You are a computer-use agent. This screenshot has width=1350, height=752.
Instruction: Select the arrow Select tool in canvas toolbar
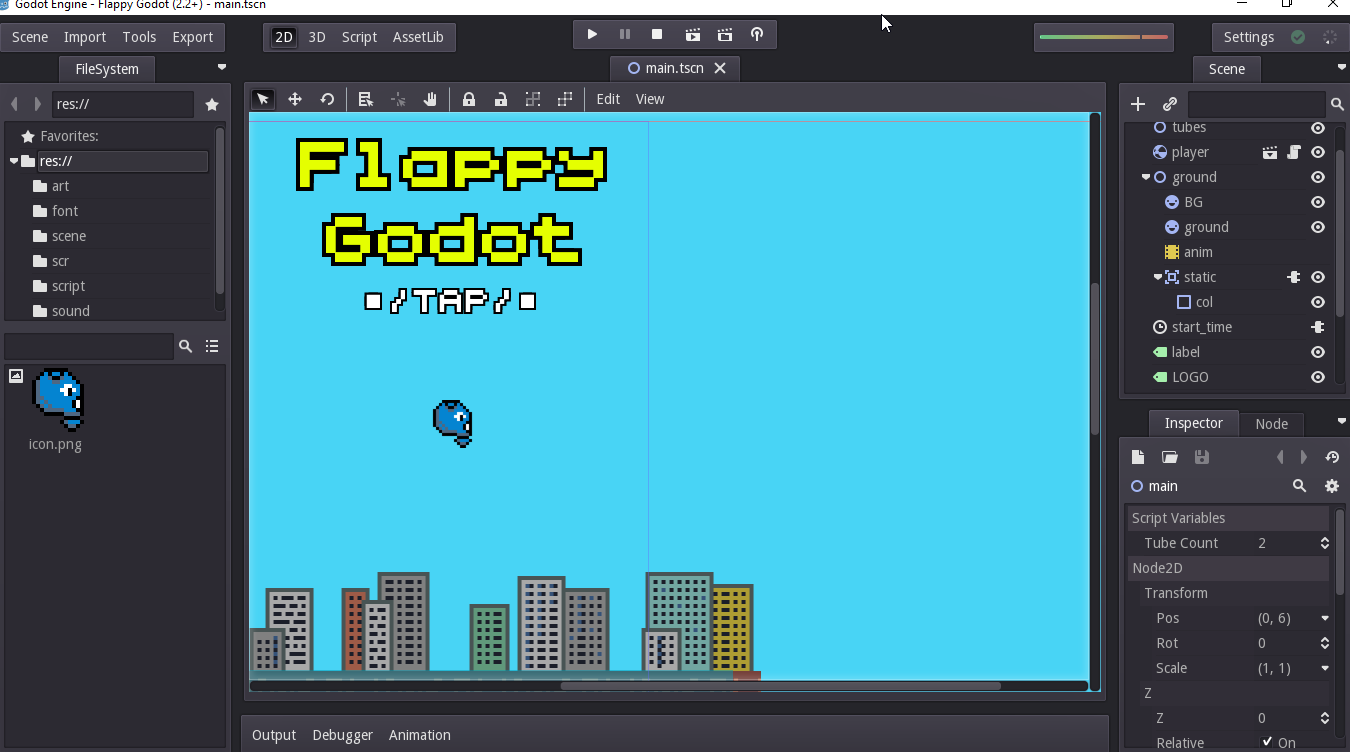(263, 99)
